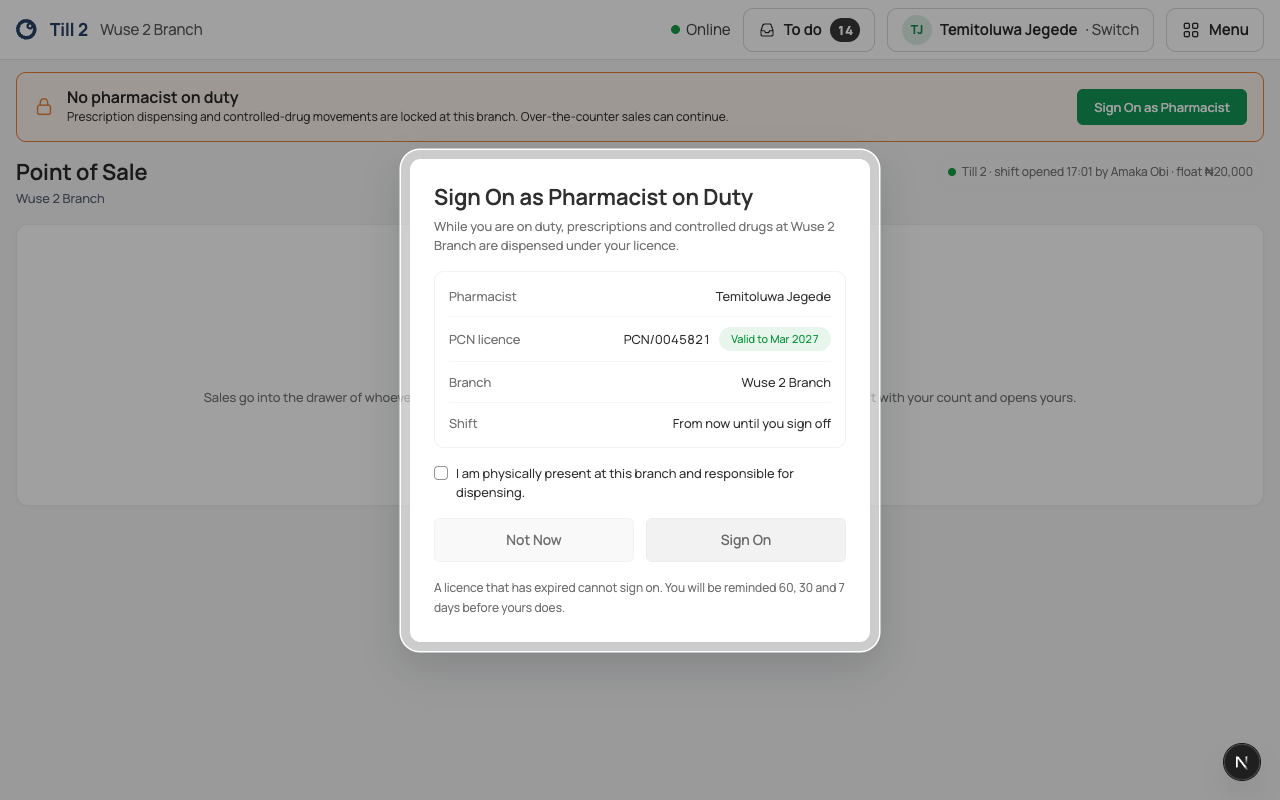Click the Online status text

pos(708,30)
